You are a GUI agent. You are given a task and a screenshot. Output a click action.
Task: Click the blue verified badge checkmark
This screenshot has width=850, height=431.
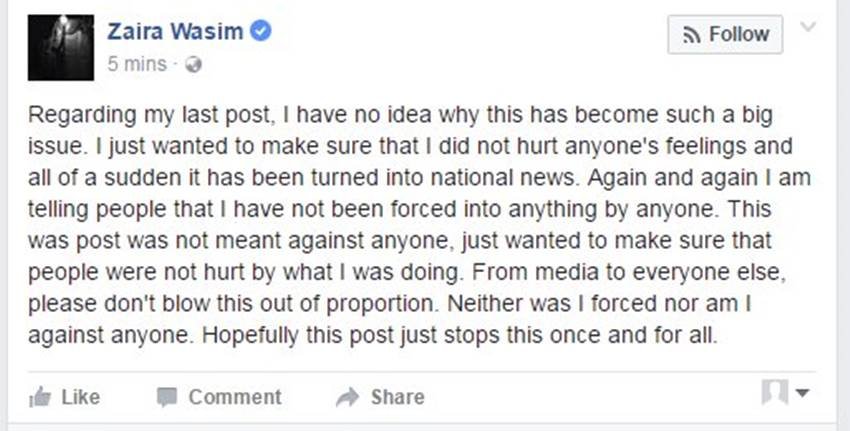(260, 31)
